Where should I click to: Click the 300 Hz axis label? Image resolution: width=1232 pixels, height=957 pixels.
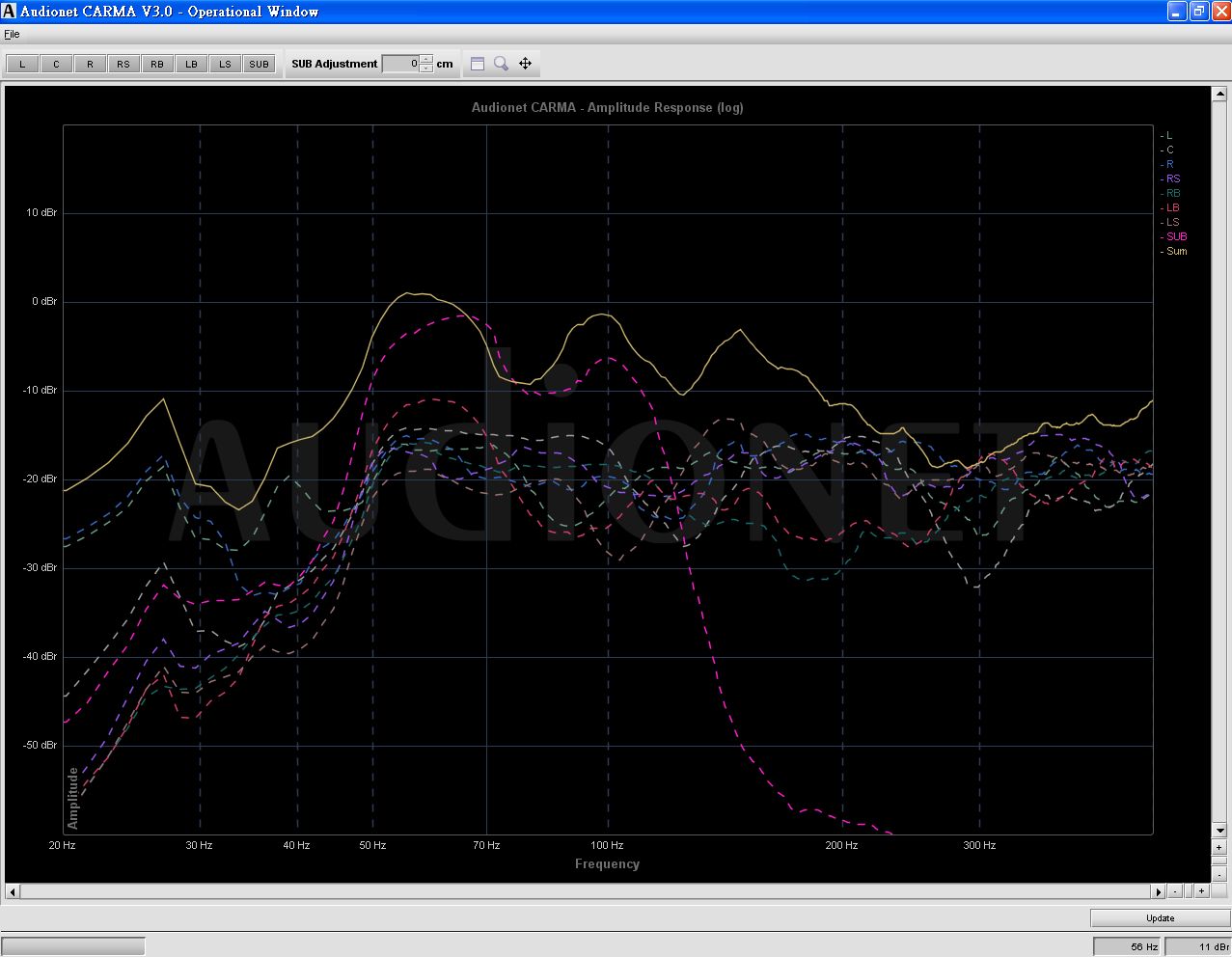click(x=979, y=846)
